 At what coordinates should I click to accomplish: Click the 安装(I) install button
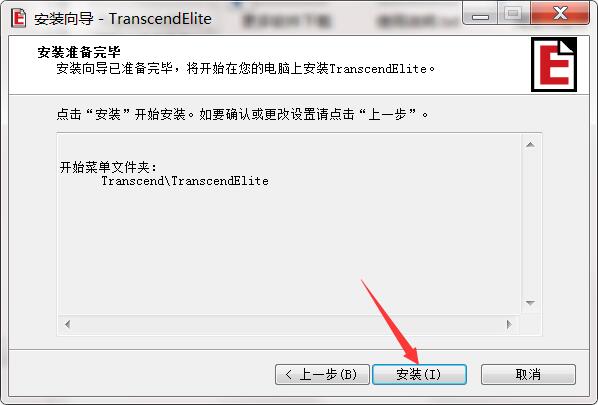419,374
